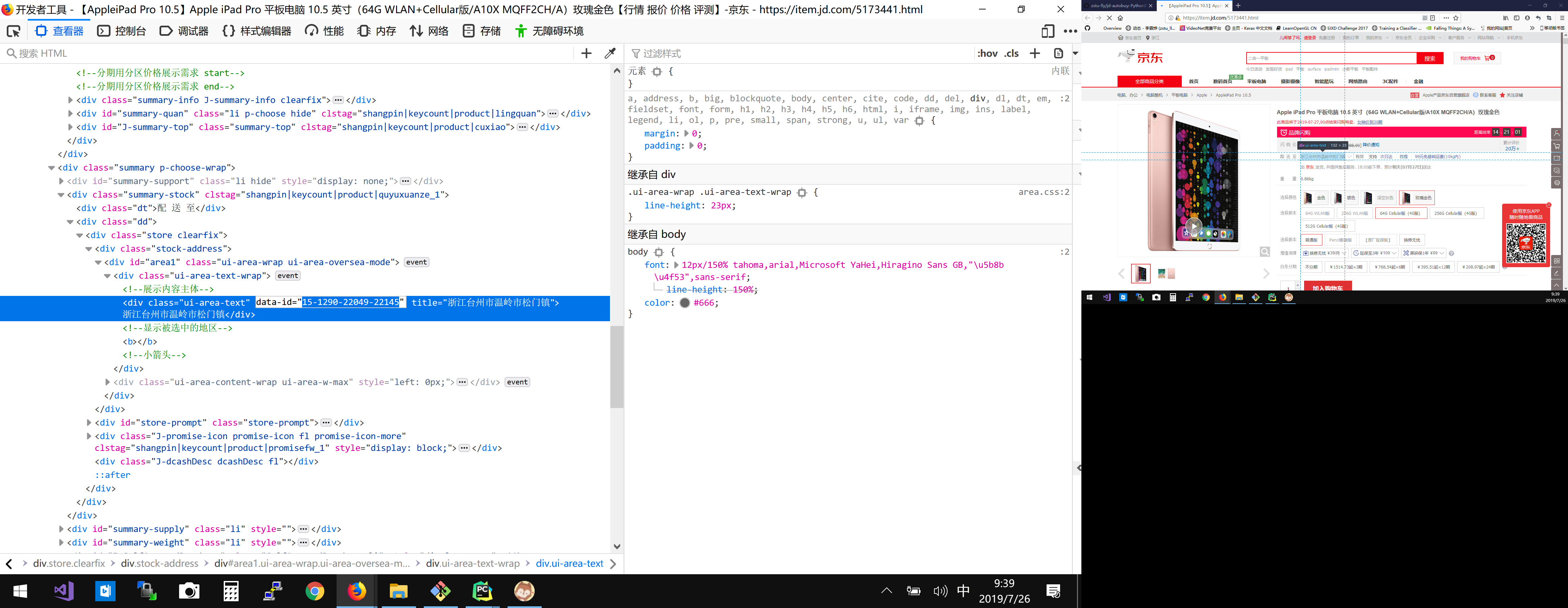Click the eyedropper color picker icon
Viewport: 1568px width, 608px height.
610,54
